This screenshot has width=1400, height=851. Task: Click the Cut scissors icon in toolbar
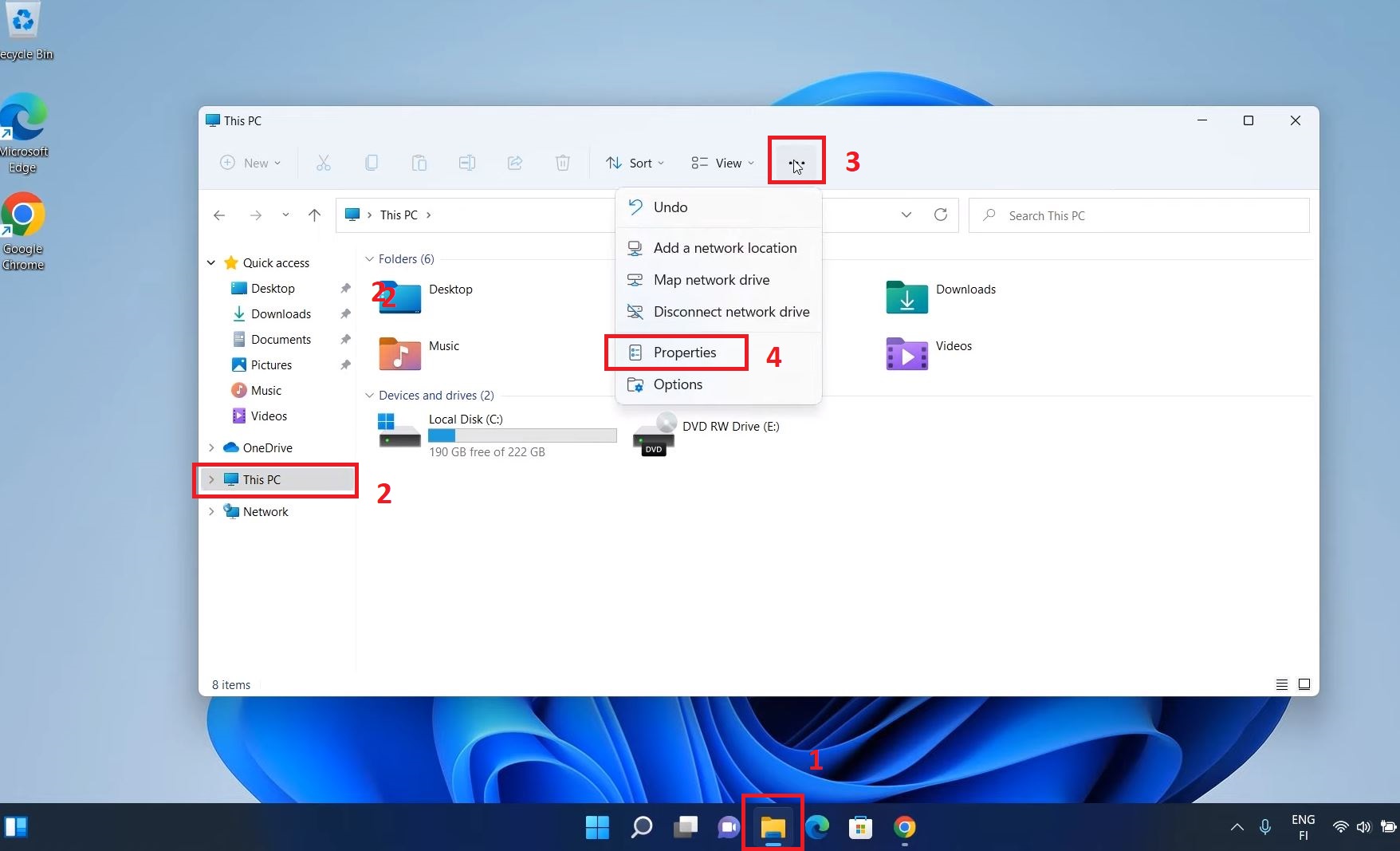(323, 163)
